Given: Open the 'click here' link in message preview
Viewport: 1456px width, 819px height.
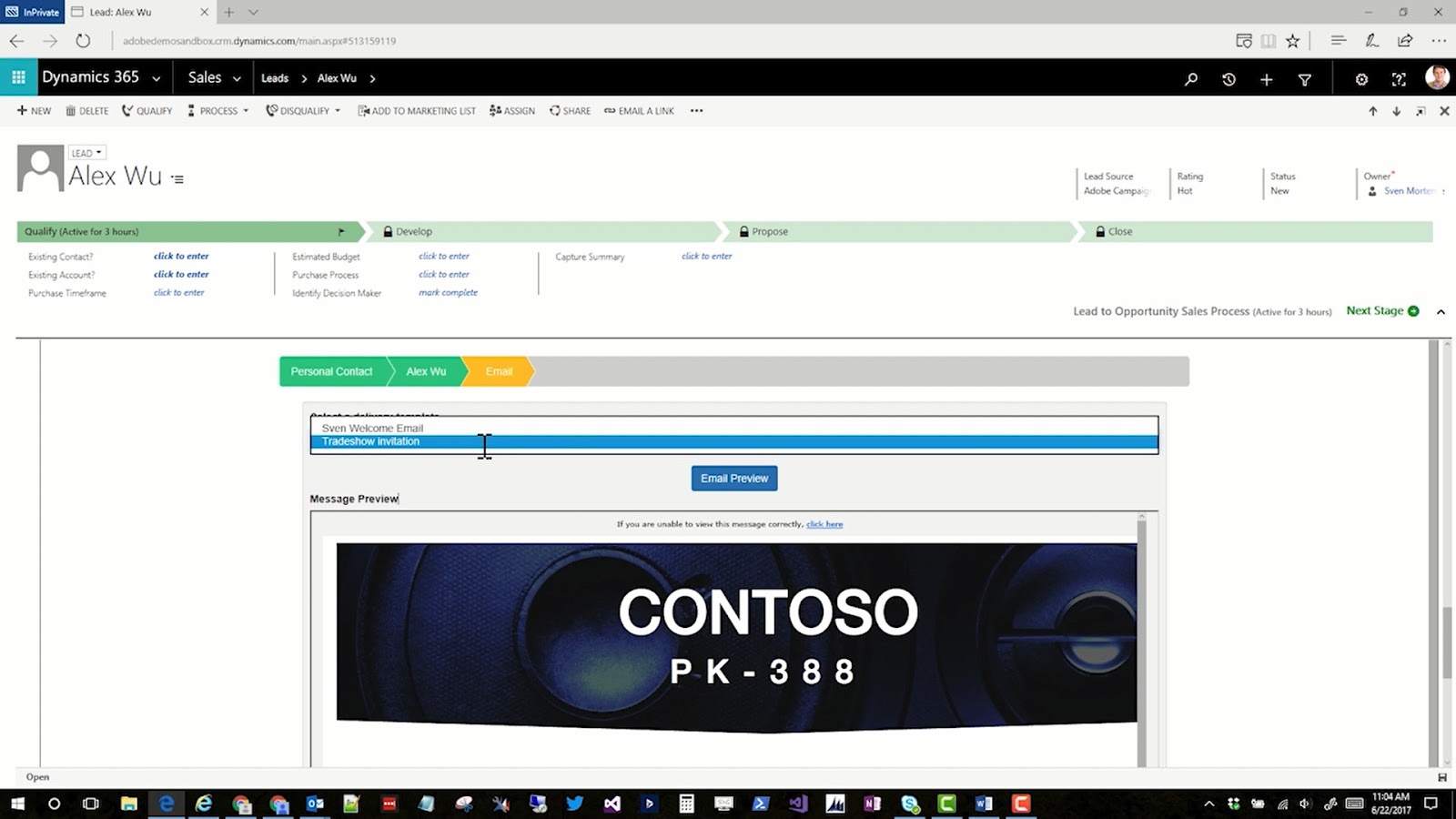Looking at the screenshot, I should pos(824,524).
